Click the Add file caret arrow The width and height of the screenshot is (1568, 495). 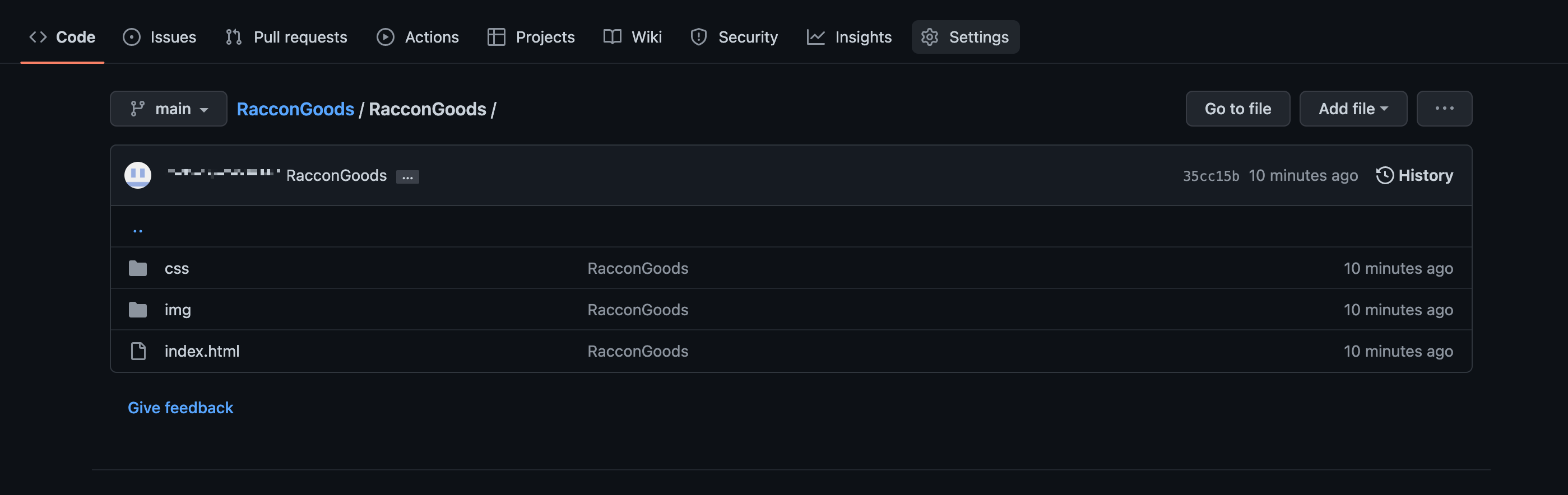(x=1384, y=109)
